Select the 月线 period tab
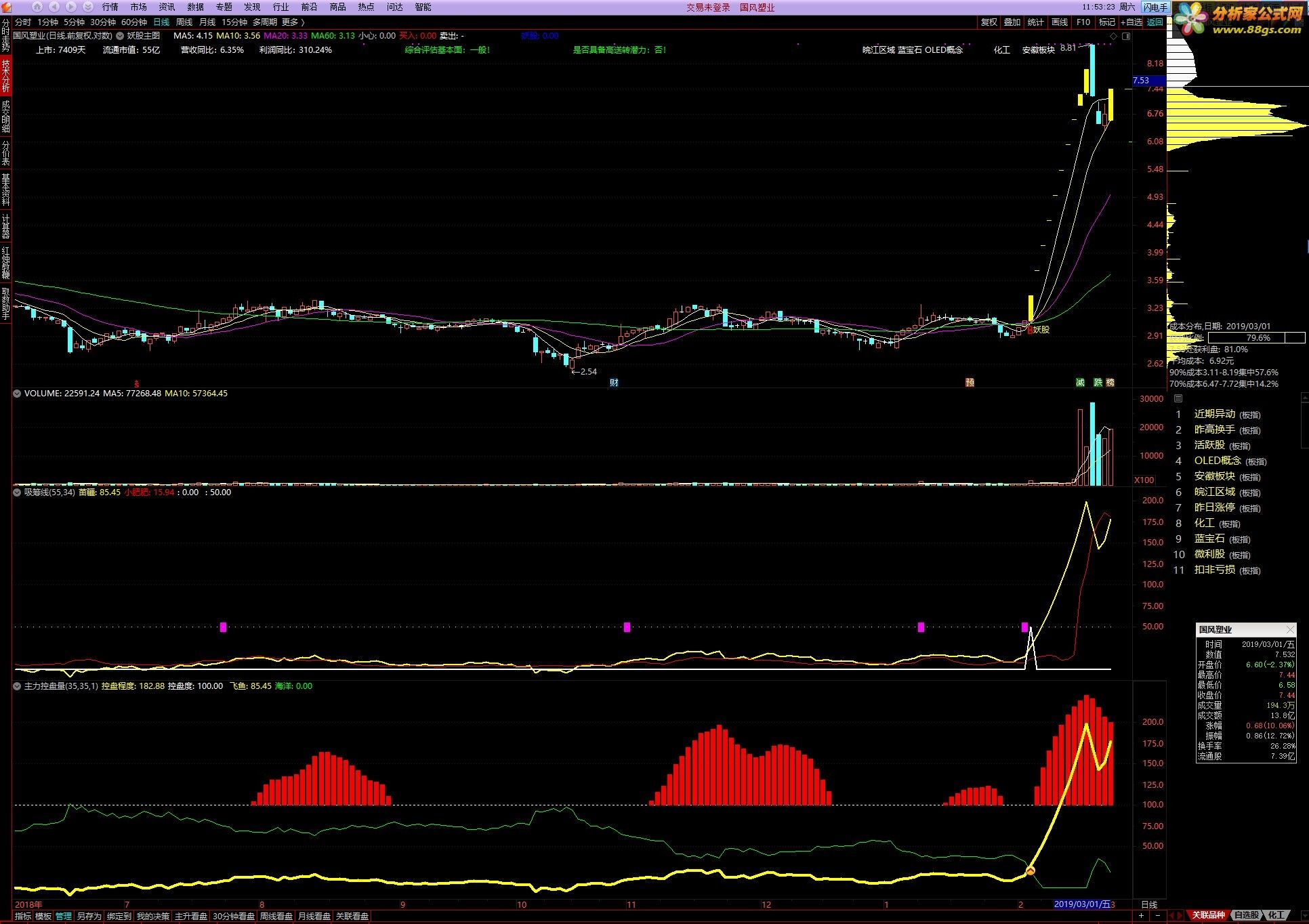Viewport: 1309px width, 924px height. coord(207,22)
